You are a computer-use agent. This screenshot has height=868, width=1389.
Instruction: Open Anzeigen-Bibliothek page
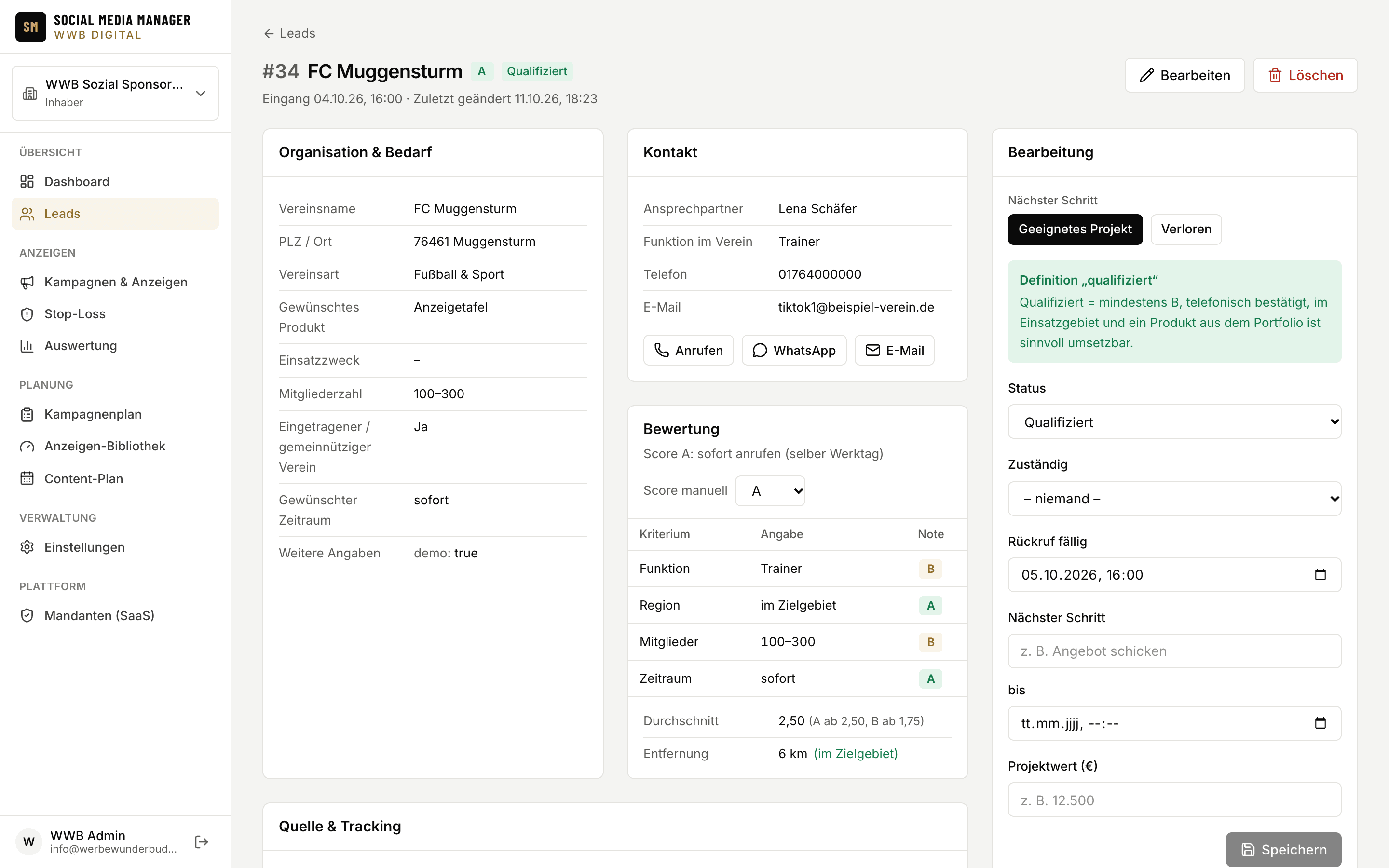[115, 446]
